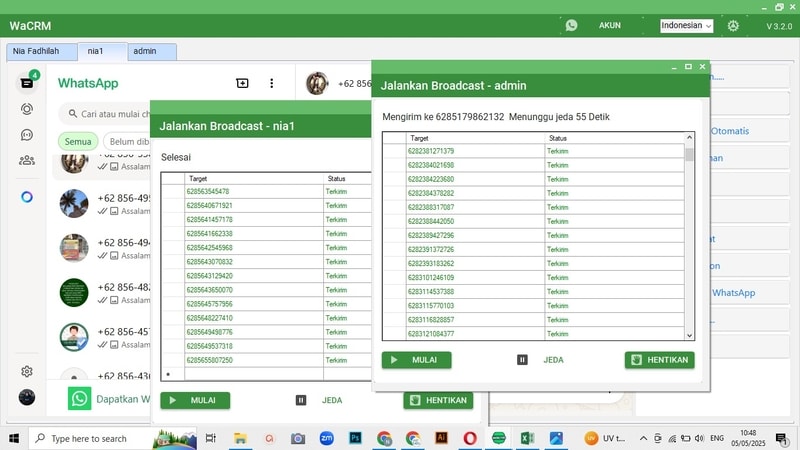The height and width of the screenshot is (450, 800).
Task: Select row 6285641457178 in nia1 table
Action: tap(266, 219)
